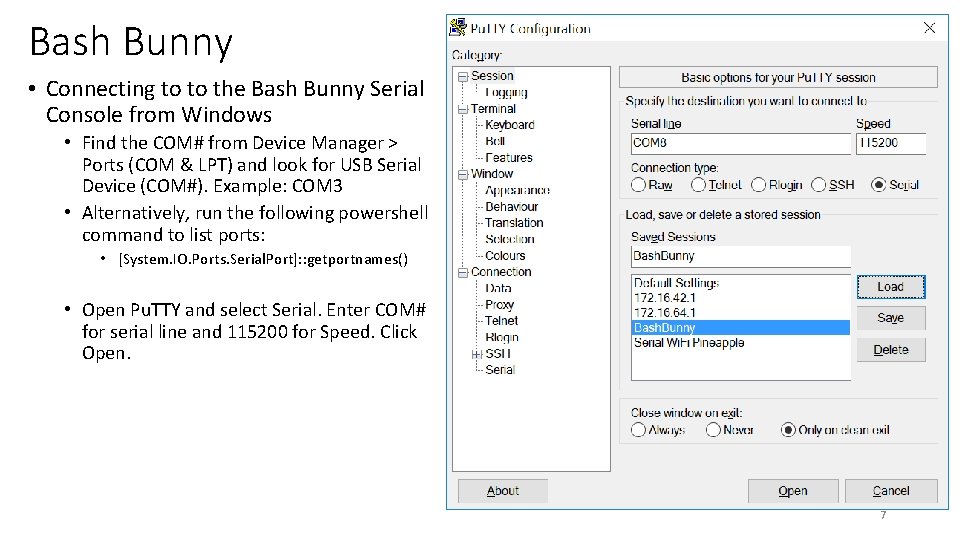Open the Telnet category in the tree
Viewport: 960px width, 540px height.
501,321
